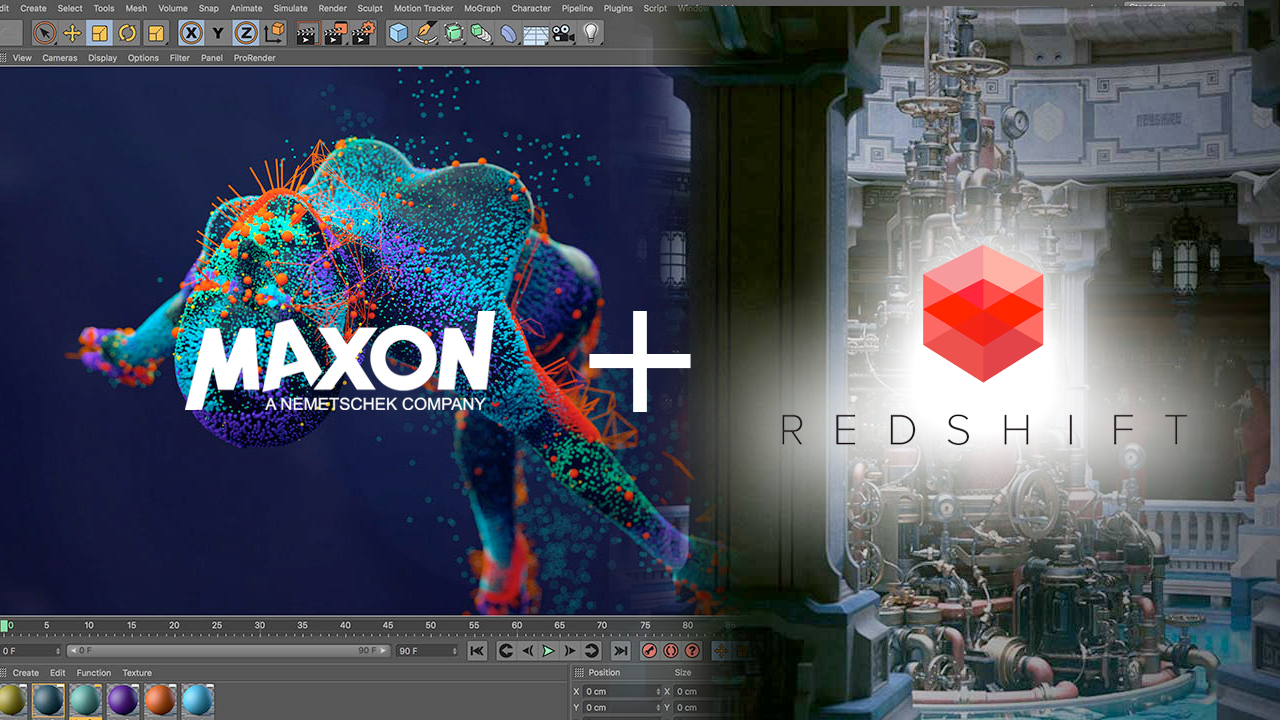Jump to previous keyframe
Image resolution: width=1280 pixels, height=720 pixels.
(x=505, y=651)
